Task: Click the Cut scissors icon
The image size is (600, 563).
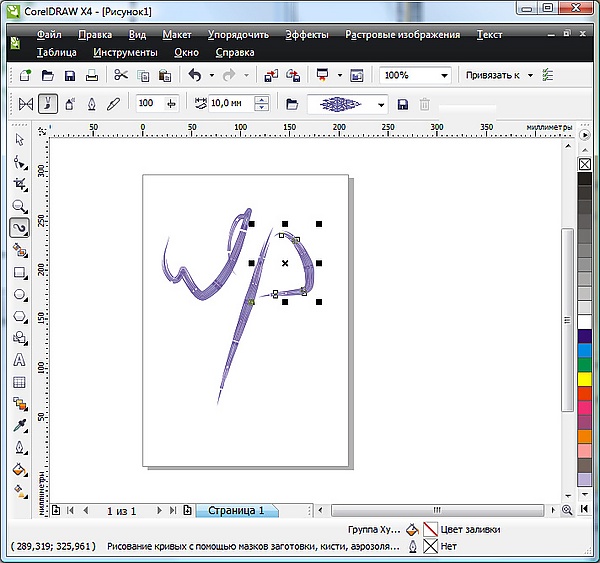Action: [121, 75]
